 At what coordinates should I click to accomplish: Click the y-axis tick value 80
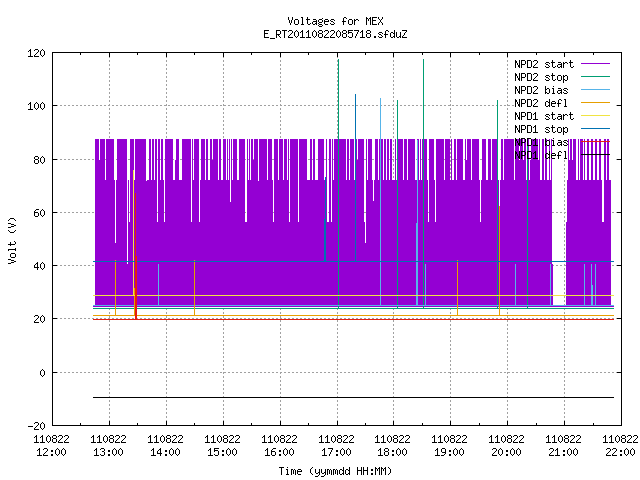coord(39,160)
